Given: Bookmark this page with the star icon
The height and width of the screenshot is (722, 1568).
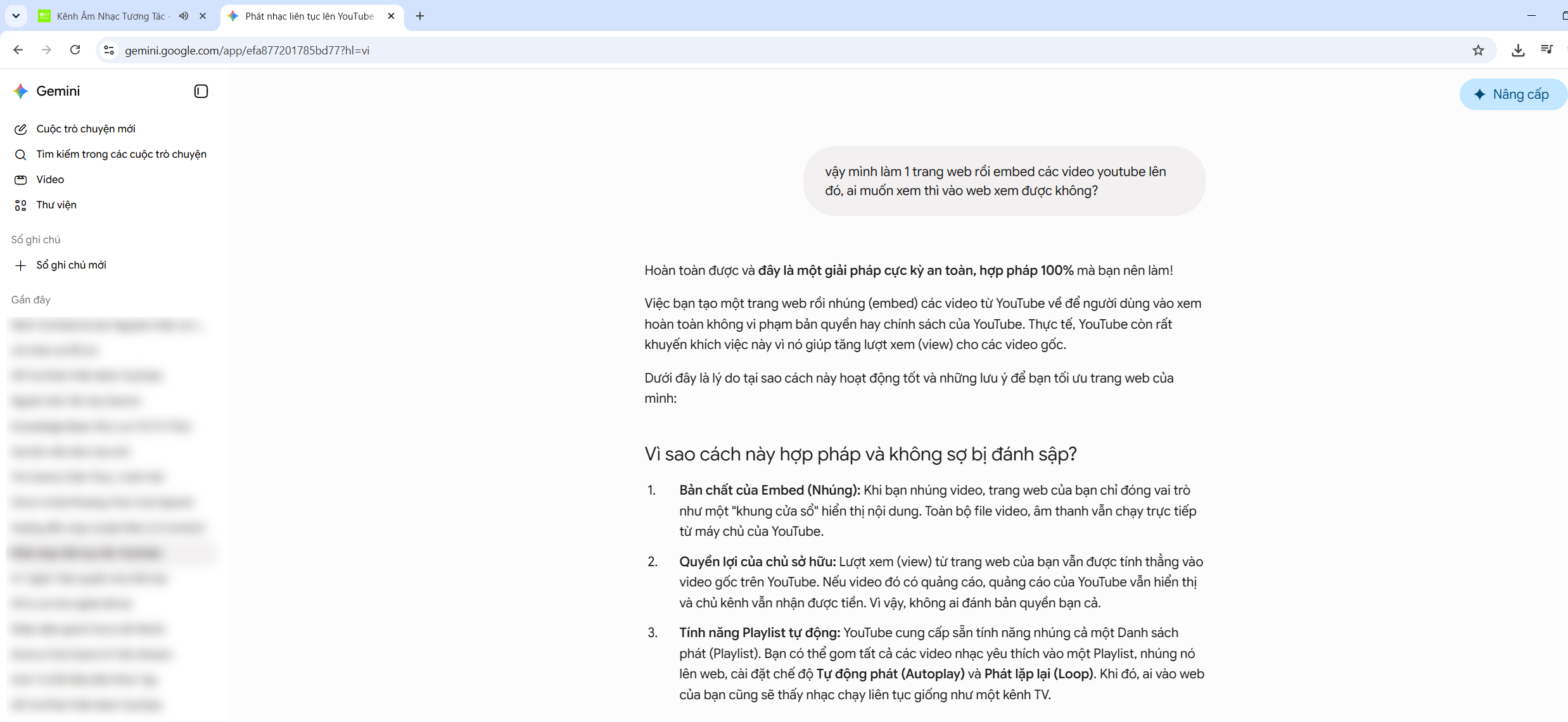Looking at the screenshot, I should 1478,50.
